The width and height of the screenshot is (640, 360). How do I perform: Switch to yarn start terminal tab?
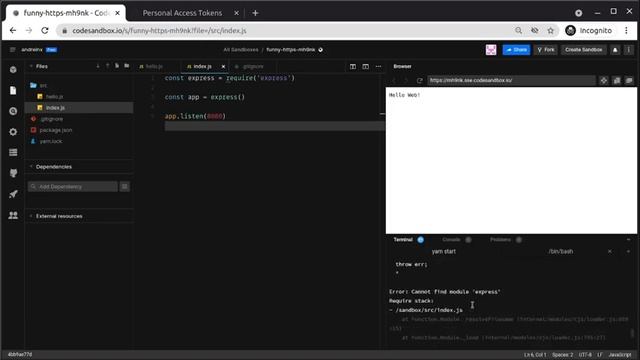444,251
